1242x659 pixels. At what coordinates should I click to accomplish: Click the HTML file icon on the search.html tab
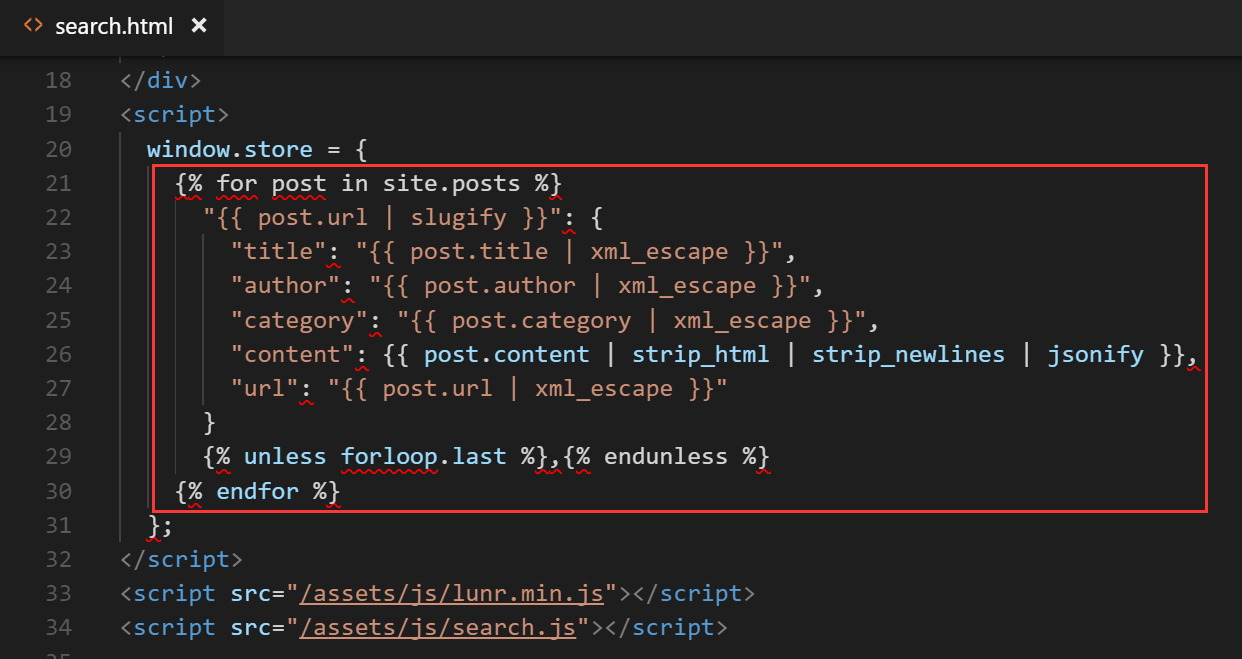point(33,25)
